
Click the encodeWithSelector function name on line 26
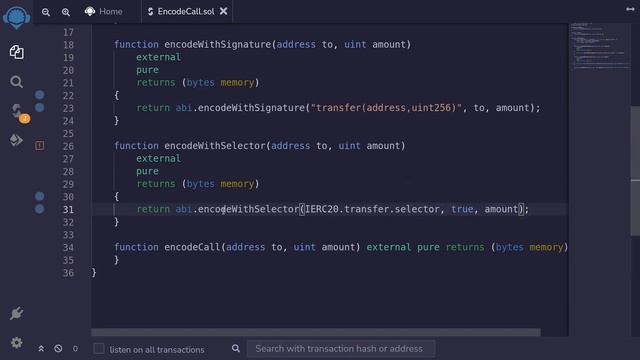(215, 146)
